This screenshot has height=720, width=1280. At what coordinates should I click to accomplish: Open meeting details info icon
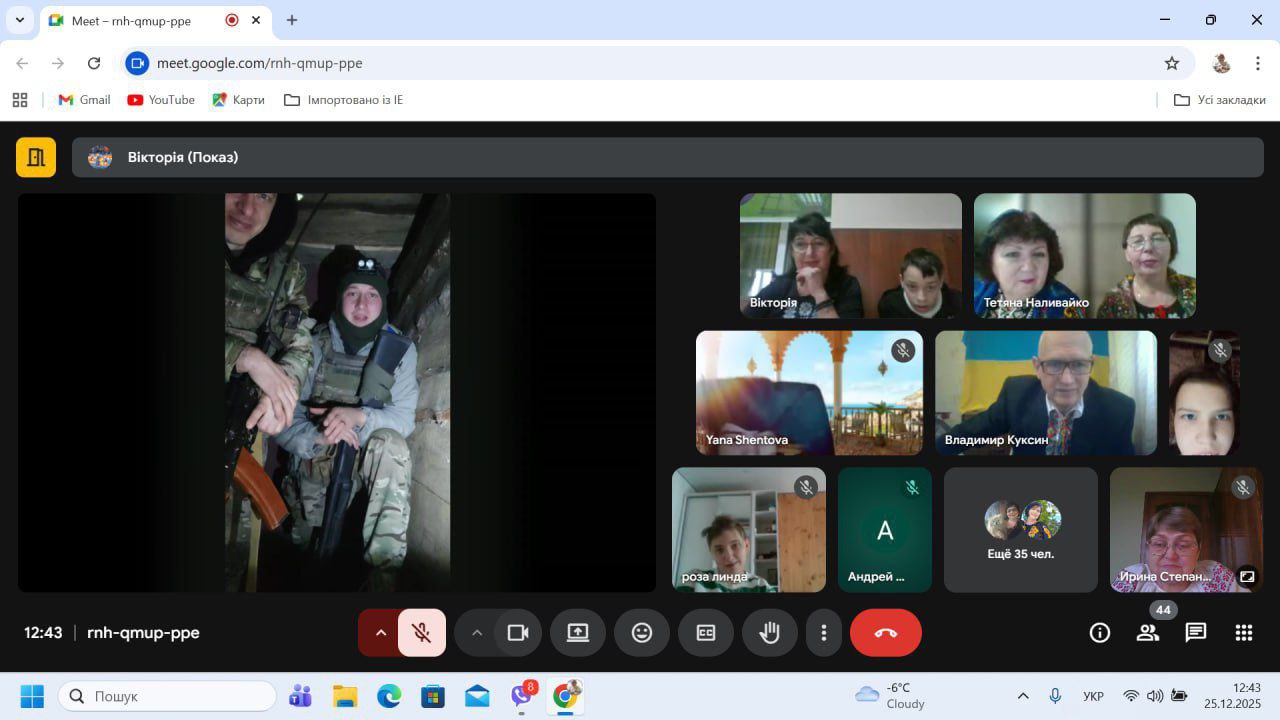click(1099, 633)
